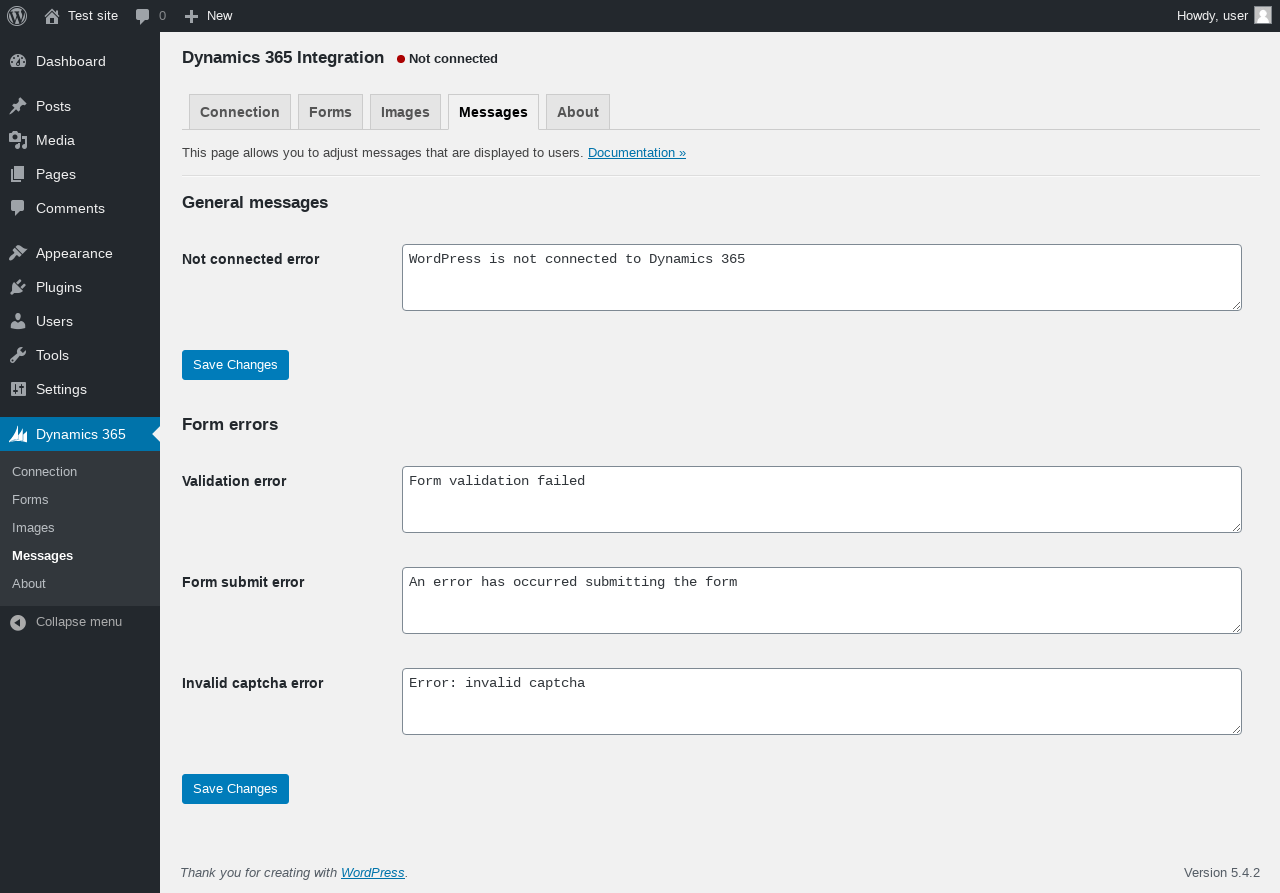Open the About tab
Screen dimensions: 1280x893
pyautogui.click(x=578, y=112)
